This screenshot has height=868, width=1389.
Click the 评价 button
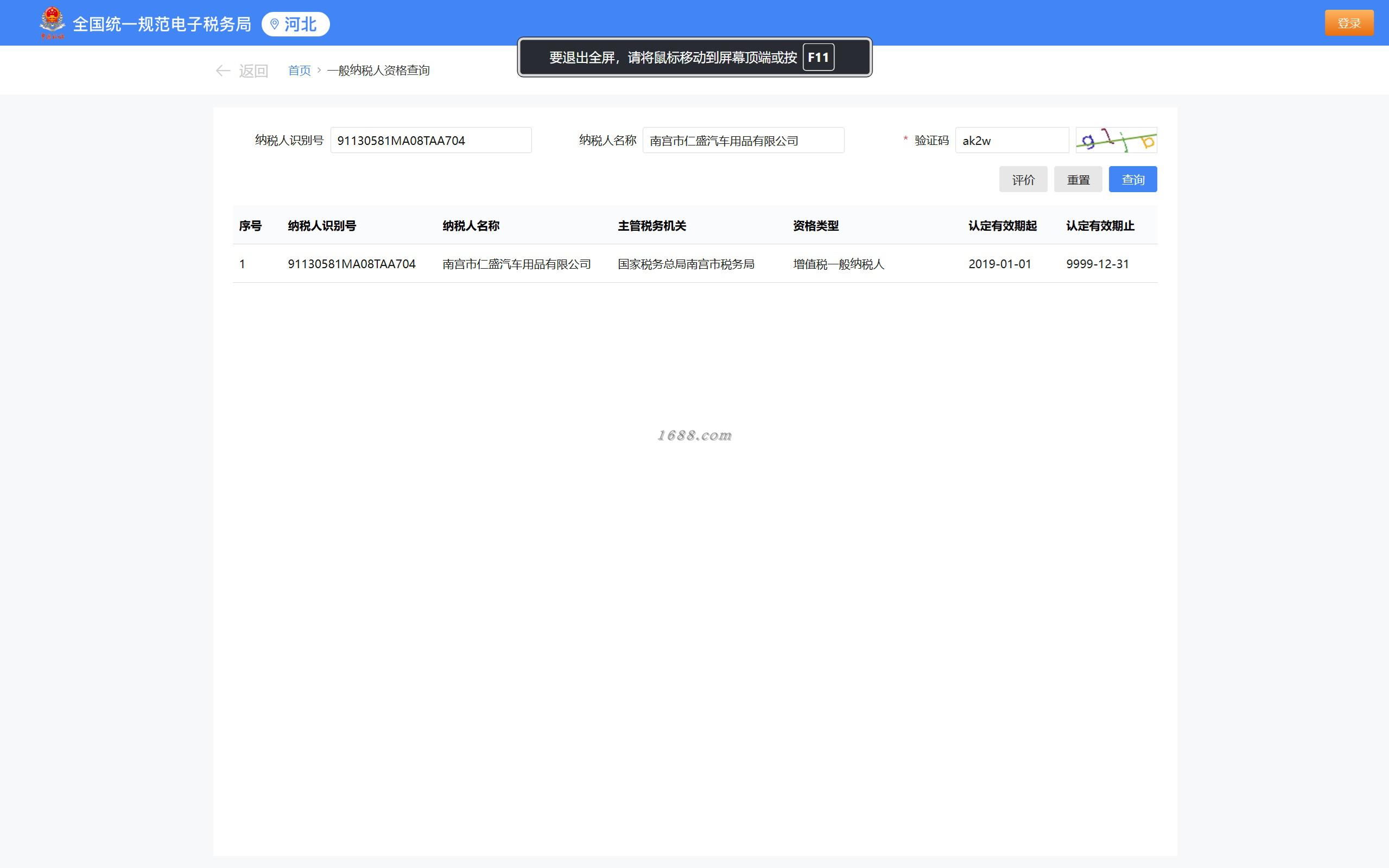(1023, 180)
